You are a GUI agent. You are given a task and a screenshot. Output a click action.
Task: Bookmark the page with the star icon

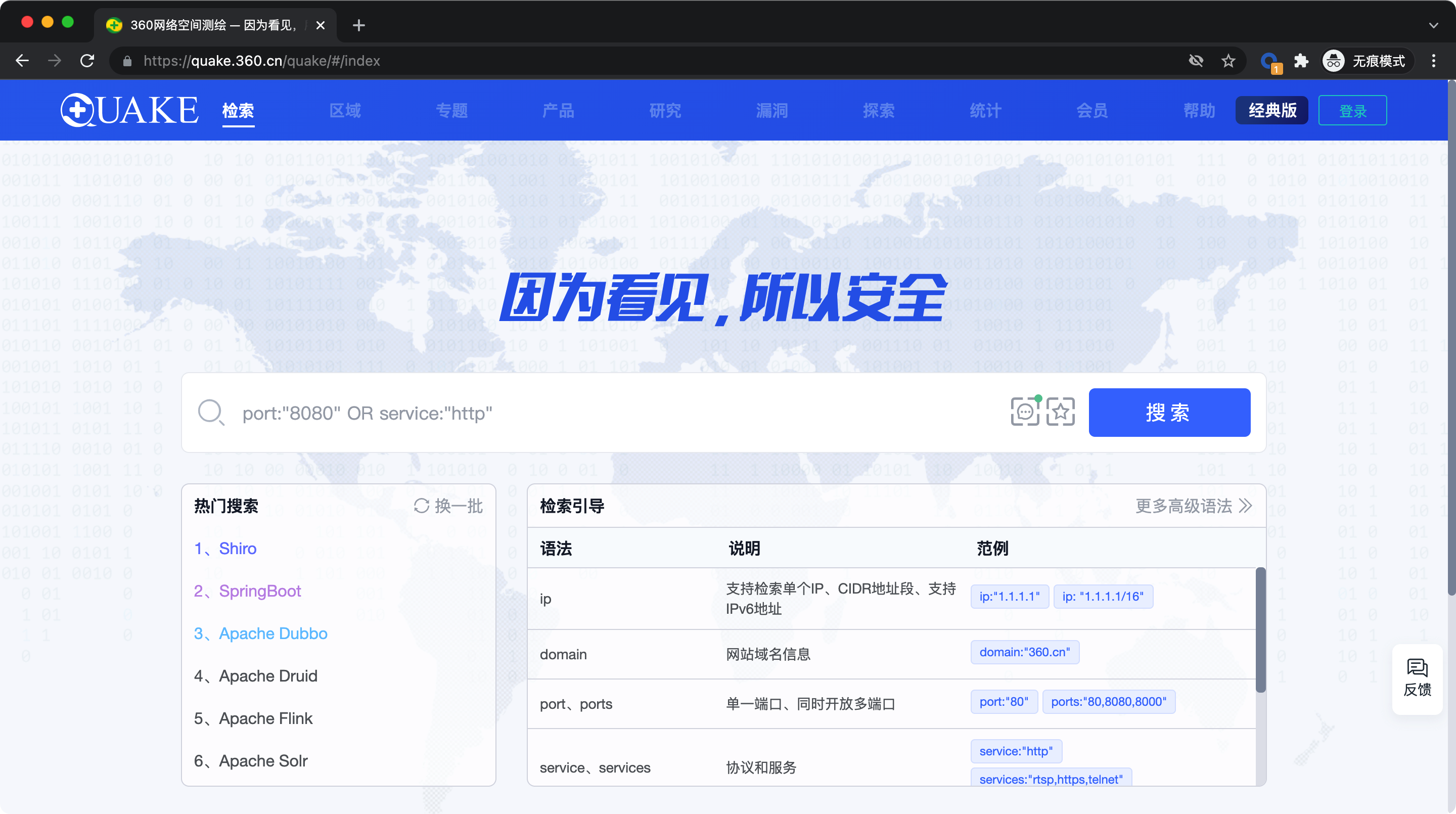click(1227, 61)
